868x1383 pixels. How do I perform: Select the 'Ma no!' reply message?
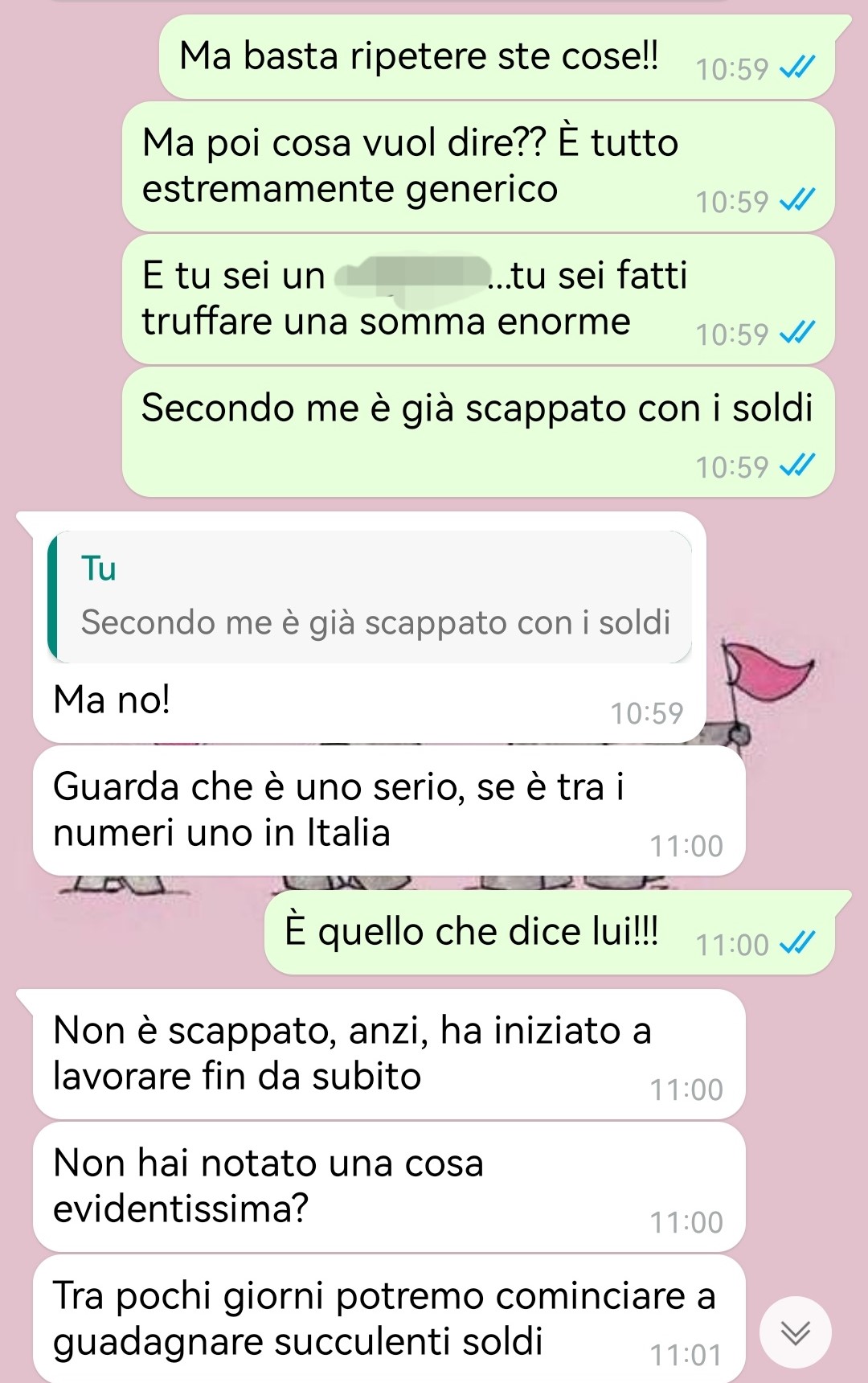[370, 627]
